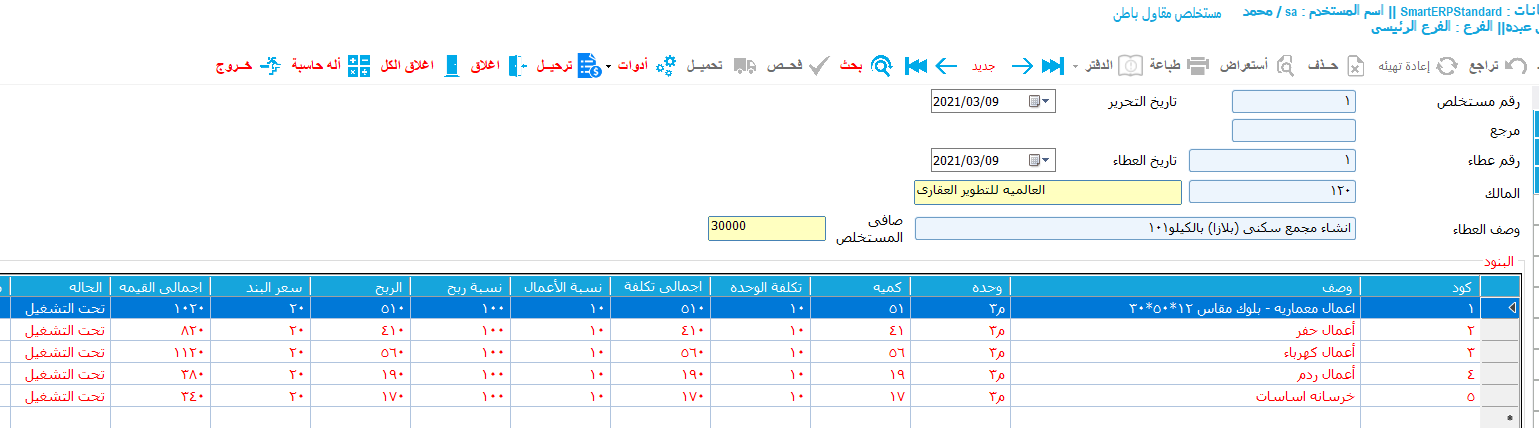Click the reference (مرجع) input field
Viewport: 1539px width, 428px height.
[x=1293, y=130]
